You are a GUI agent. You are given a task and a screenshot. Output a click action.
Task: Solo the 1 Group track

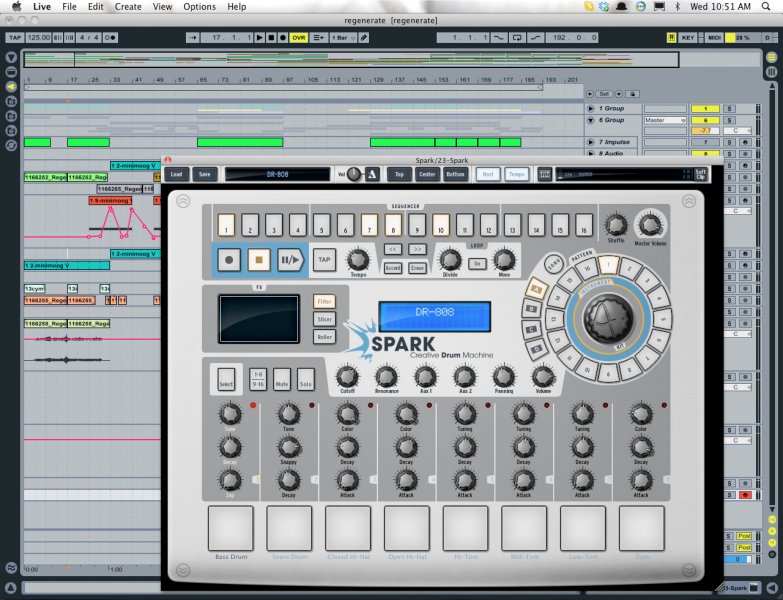point(730,108)
